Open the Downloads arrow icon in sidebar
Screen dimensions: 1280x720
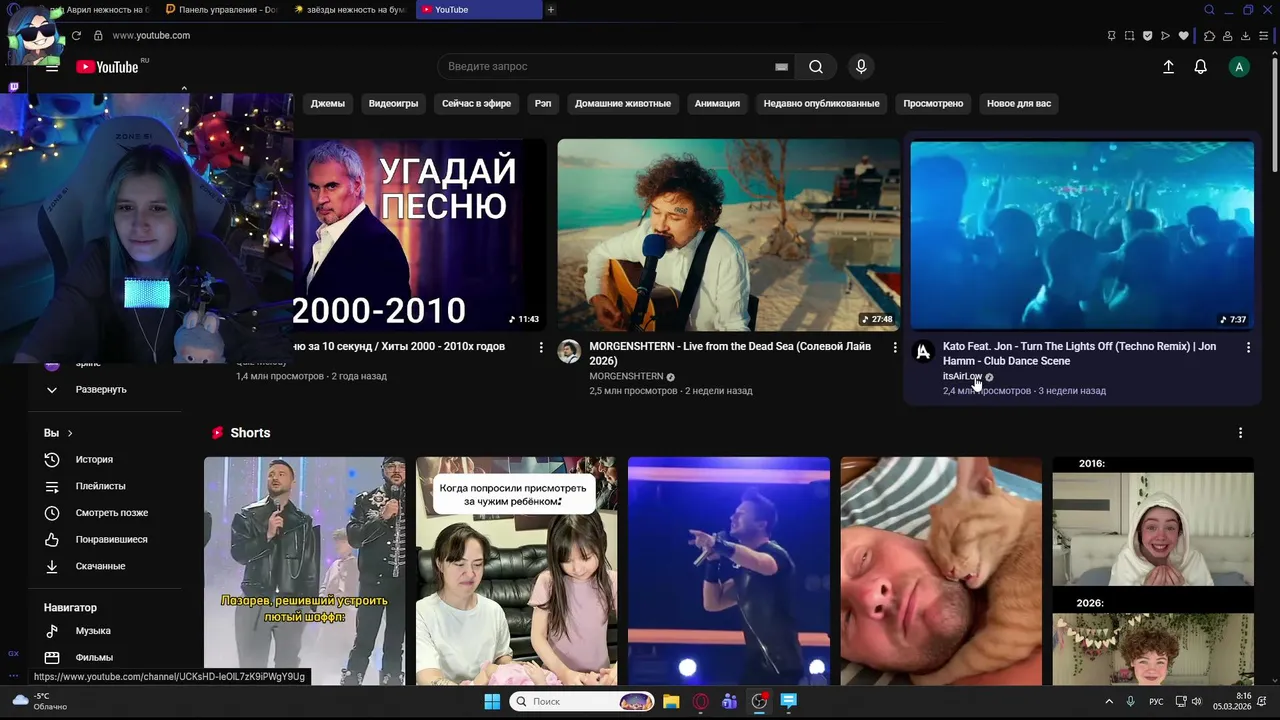52,566
